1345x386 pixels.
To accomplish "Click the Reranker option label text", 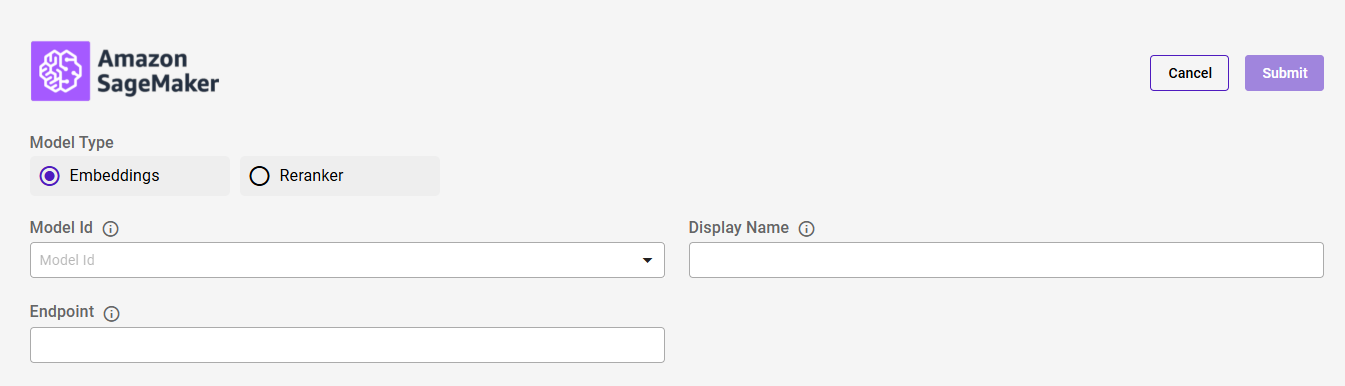I will (x=312, y=176).
